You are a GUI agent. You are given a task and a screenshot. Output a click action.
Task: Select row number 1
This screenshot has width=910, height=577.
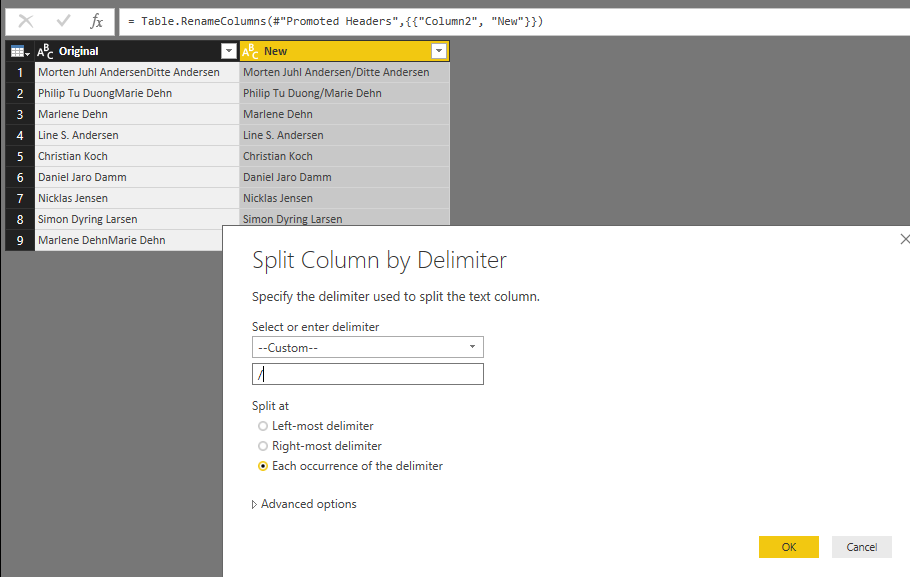pos(20,73)
